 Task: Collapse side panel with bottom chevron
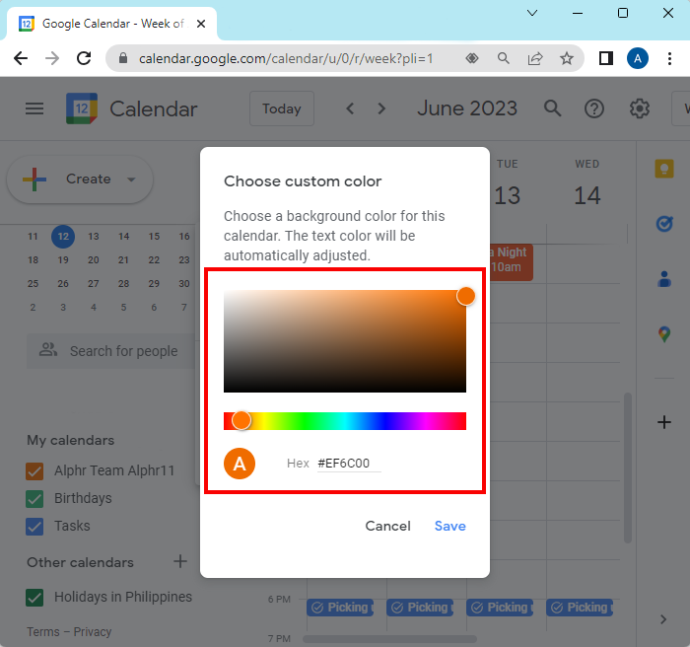664,619
